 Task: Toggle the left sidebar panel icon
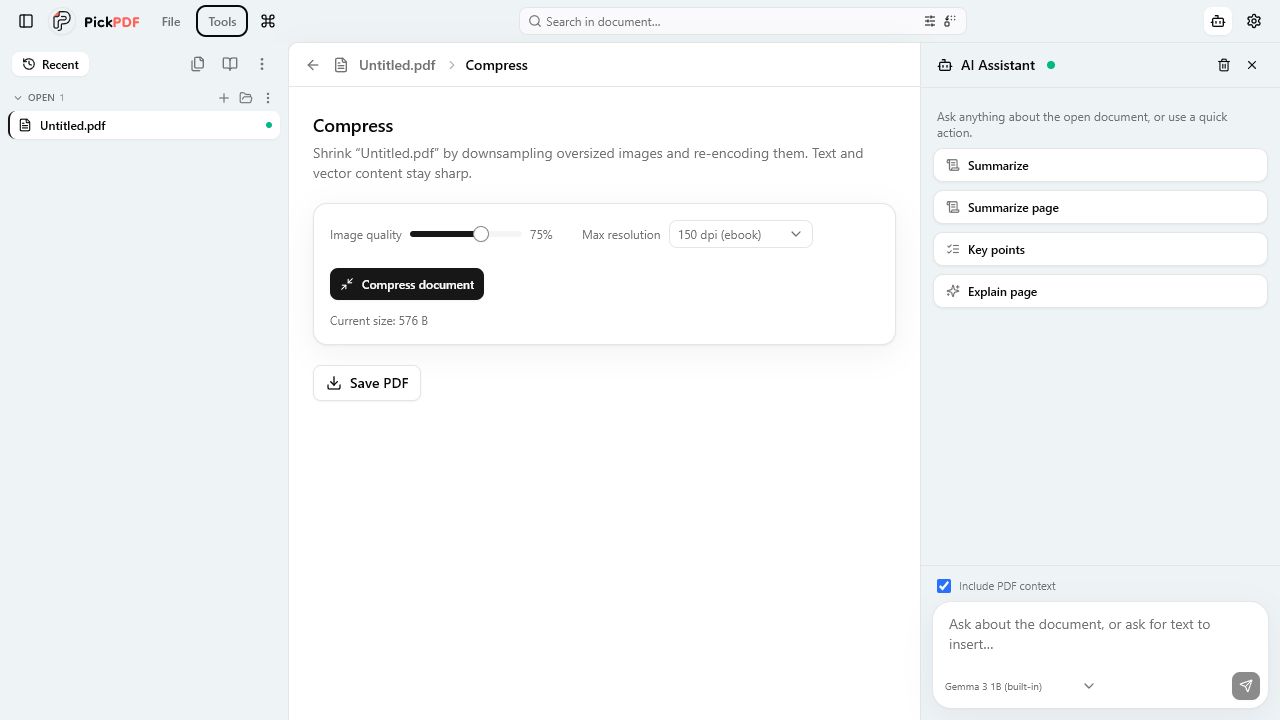coord(26,21)
